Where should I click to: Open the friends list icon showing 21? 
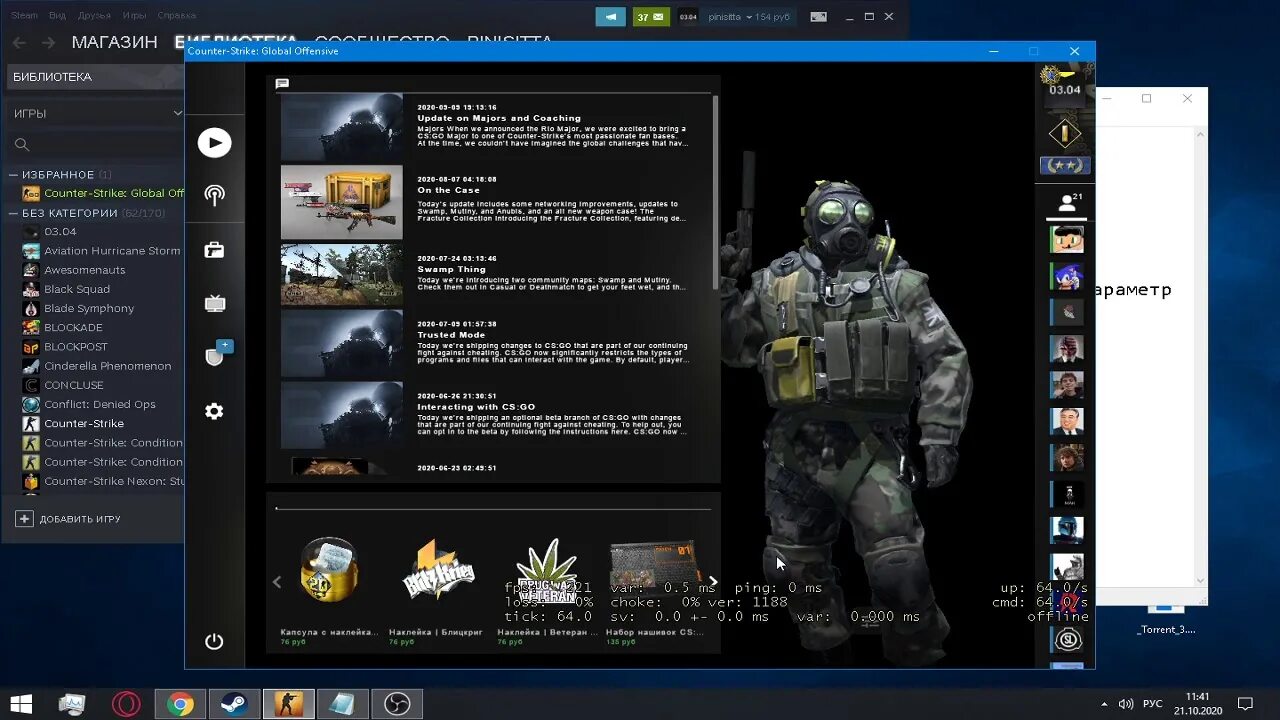1067,203
